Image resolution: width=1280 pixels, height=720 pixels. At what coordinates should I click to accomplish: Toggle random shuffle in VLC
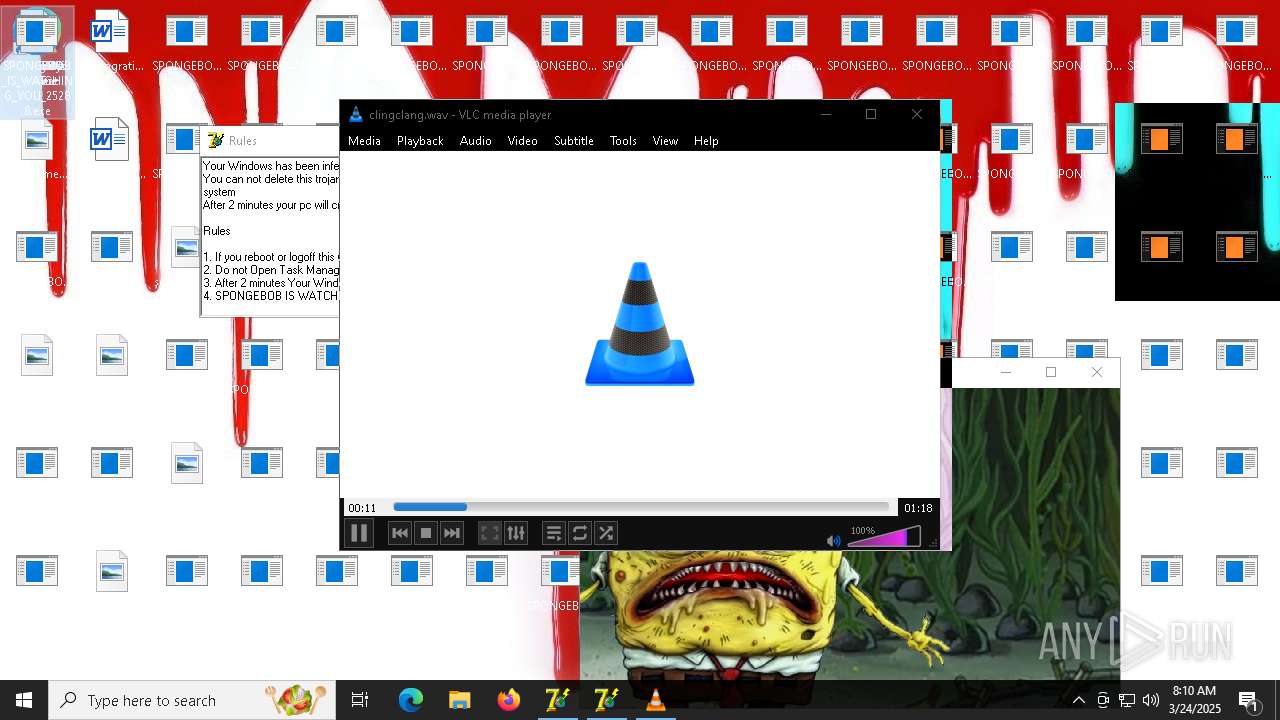click(606, 533)
